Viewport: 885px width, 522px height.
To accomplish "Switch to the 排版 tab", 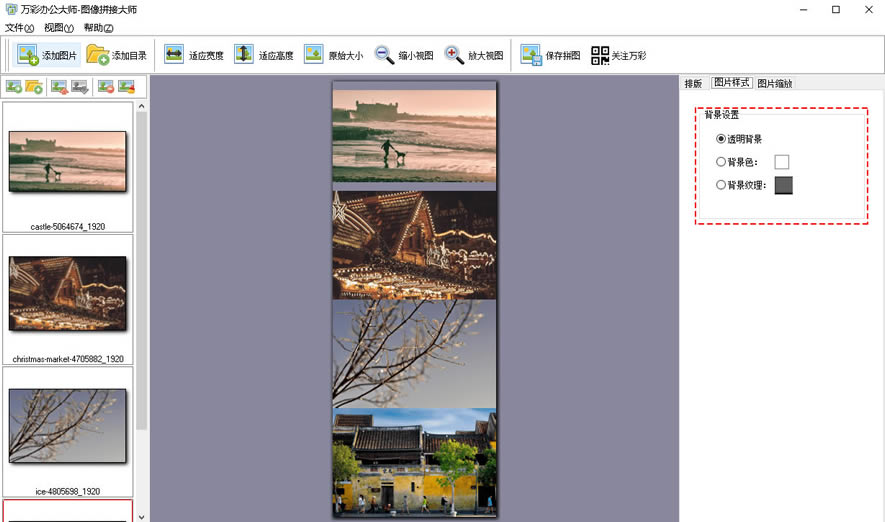I will [693, 83].
